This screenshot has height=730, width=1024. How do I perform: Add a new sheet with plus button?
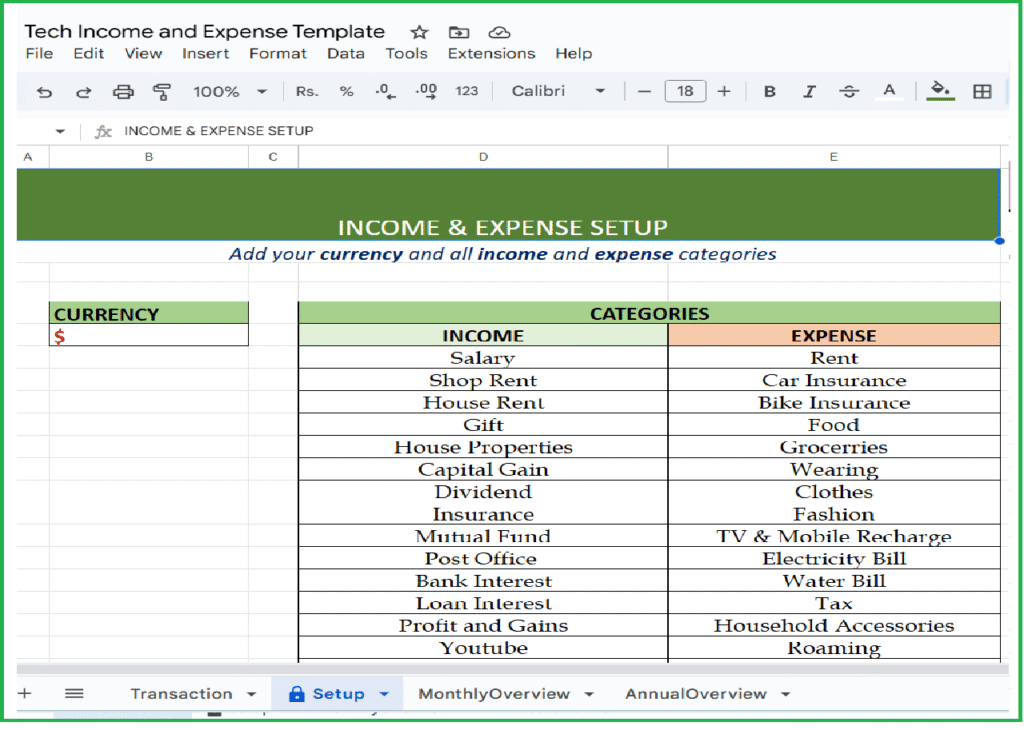(x=25, y=693)
